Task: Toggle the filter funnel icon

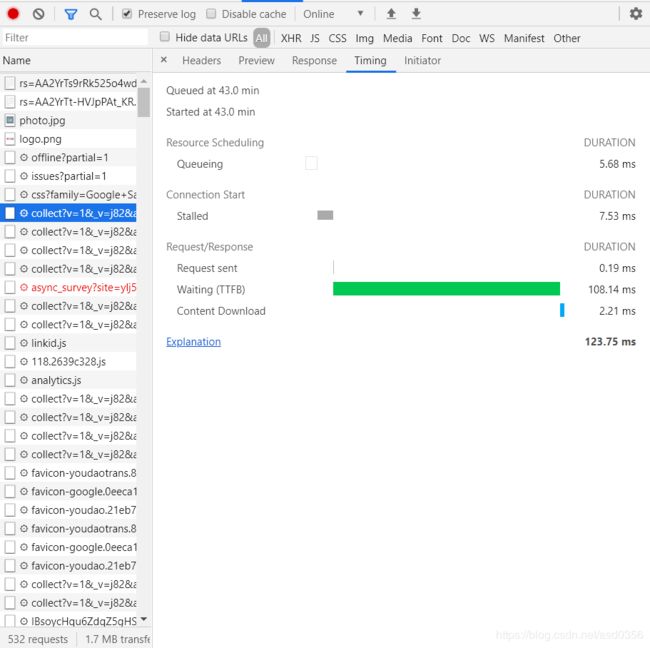Action: tap(71, 15)
